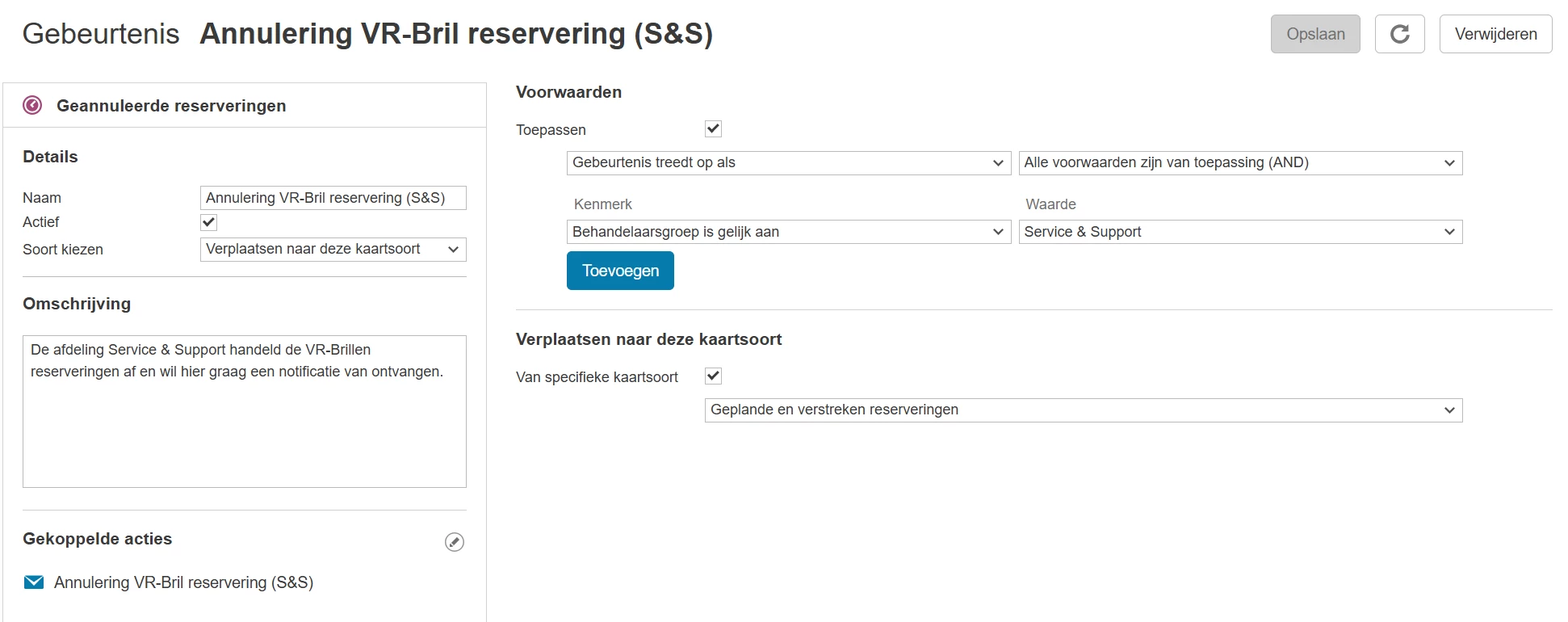Image resolution: width=1568 pixels, height=622 pixels.
Task: Uncheck the Toepassen checkbox
Action: (x=713, y=128)
